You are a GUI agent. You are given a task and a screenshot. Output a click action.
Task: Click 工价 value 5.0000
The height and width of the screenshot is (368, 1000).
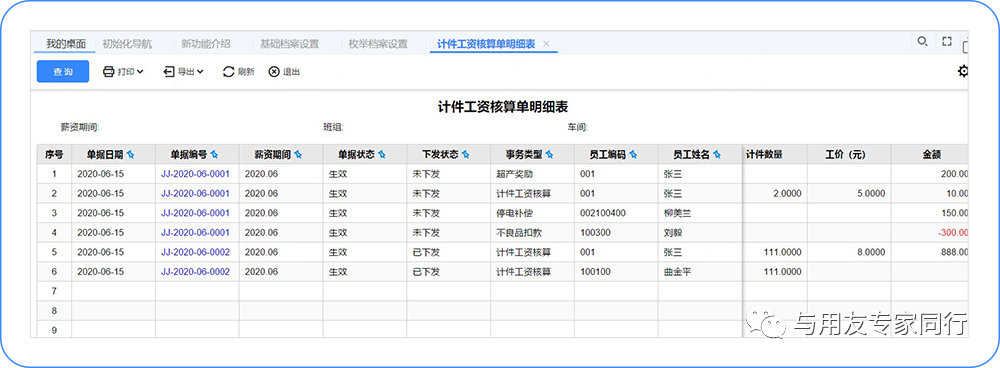[x=870, y=193]
